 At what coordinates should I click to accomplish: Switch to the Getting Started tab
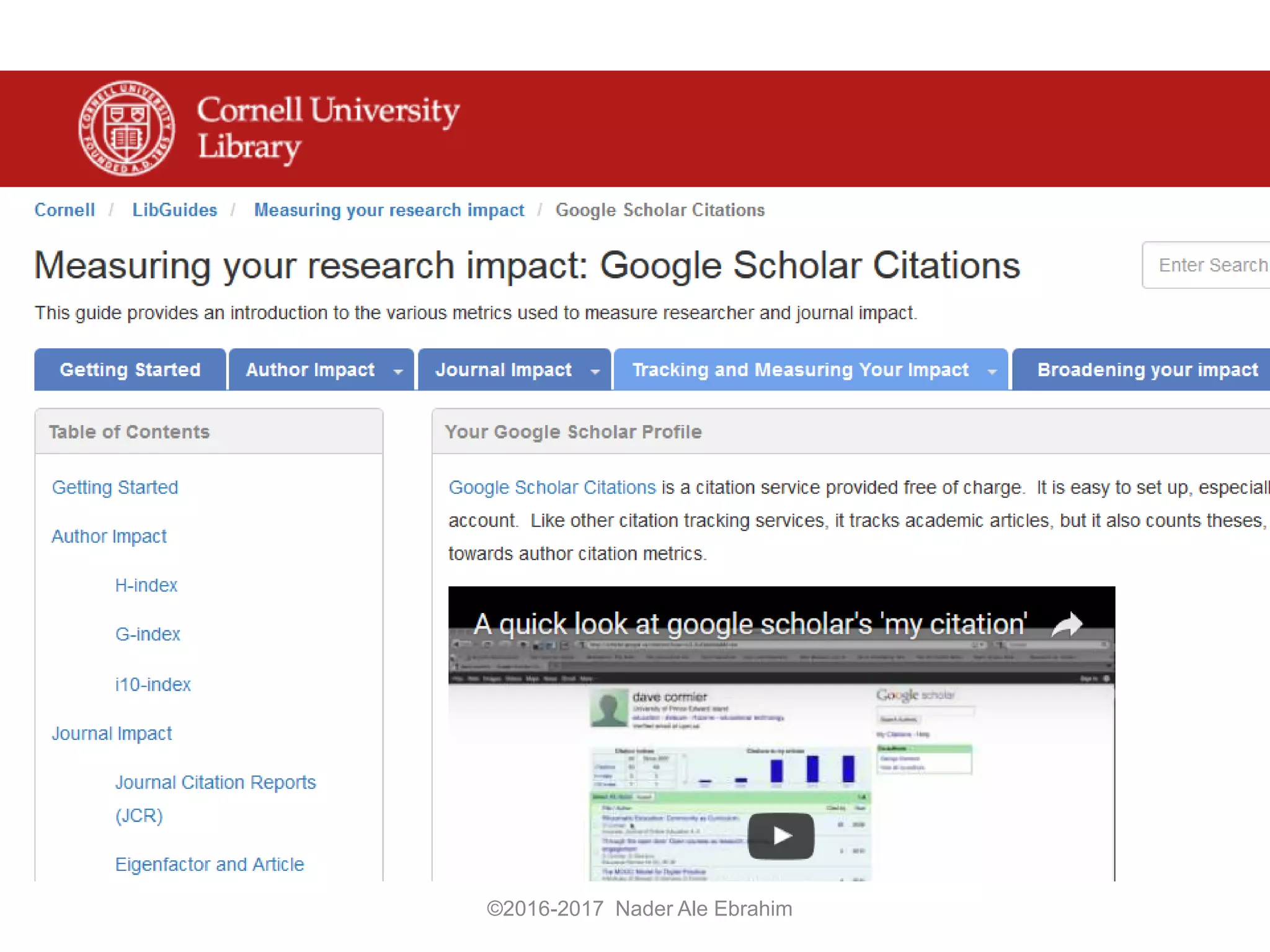pos(130,370)
